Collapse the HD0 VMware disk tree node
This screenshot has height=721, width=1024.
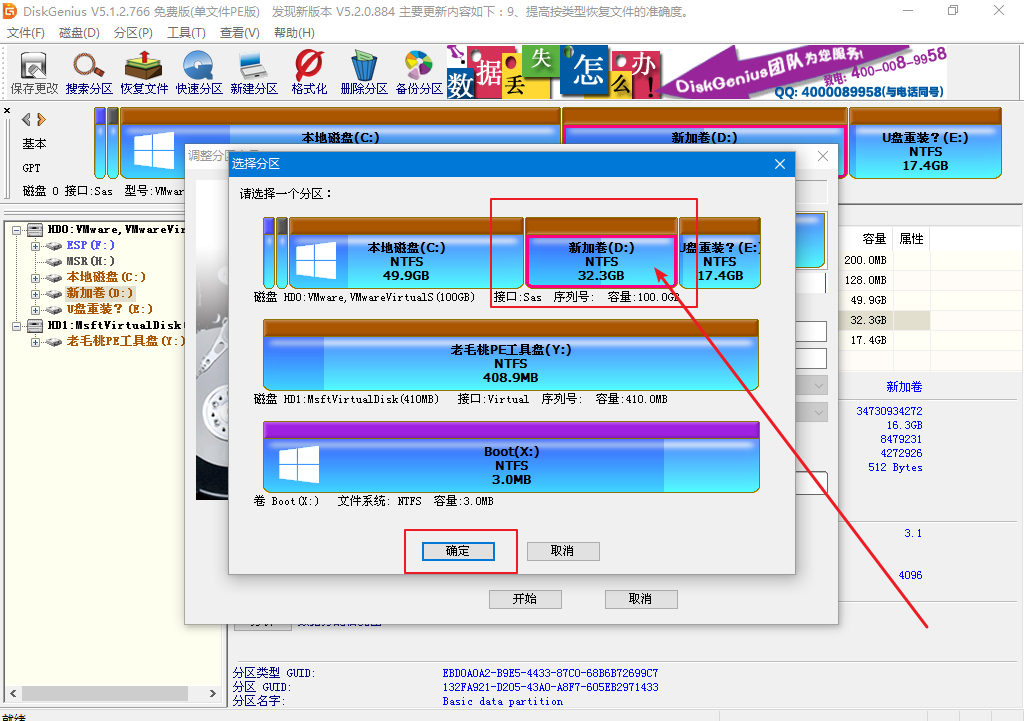[16, 230]
